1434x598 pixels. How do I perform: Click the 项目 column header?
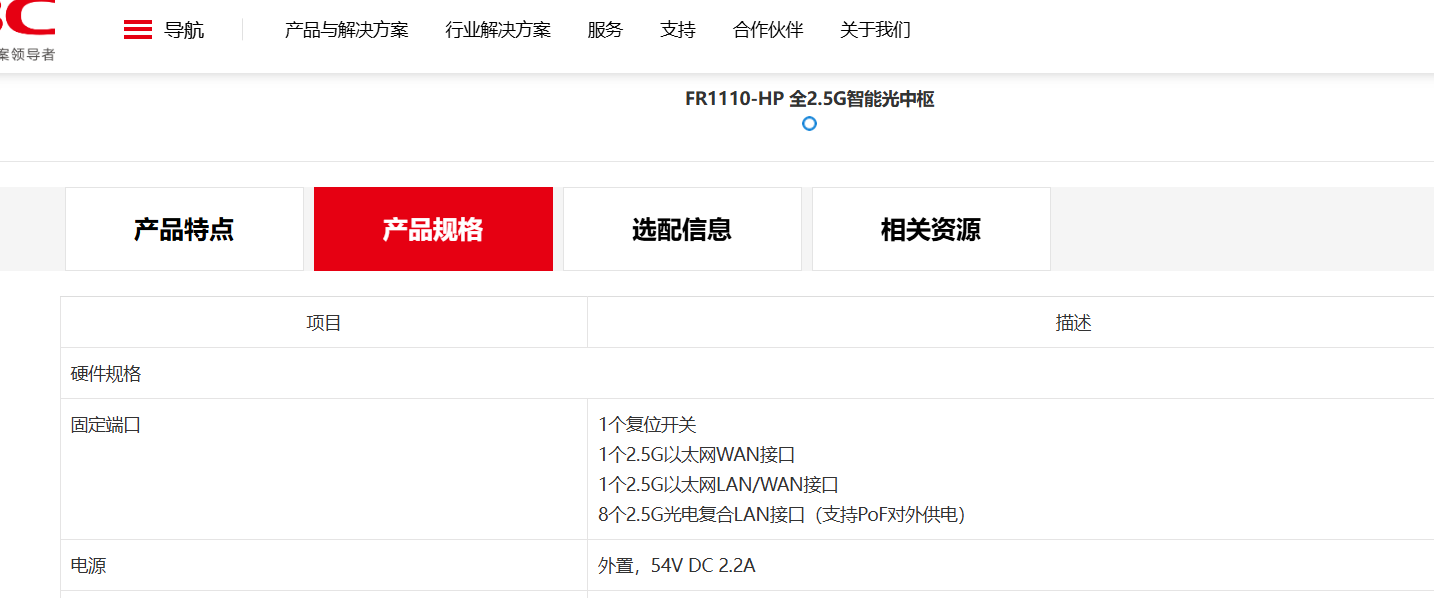324,323
